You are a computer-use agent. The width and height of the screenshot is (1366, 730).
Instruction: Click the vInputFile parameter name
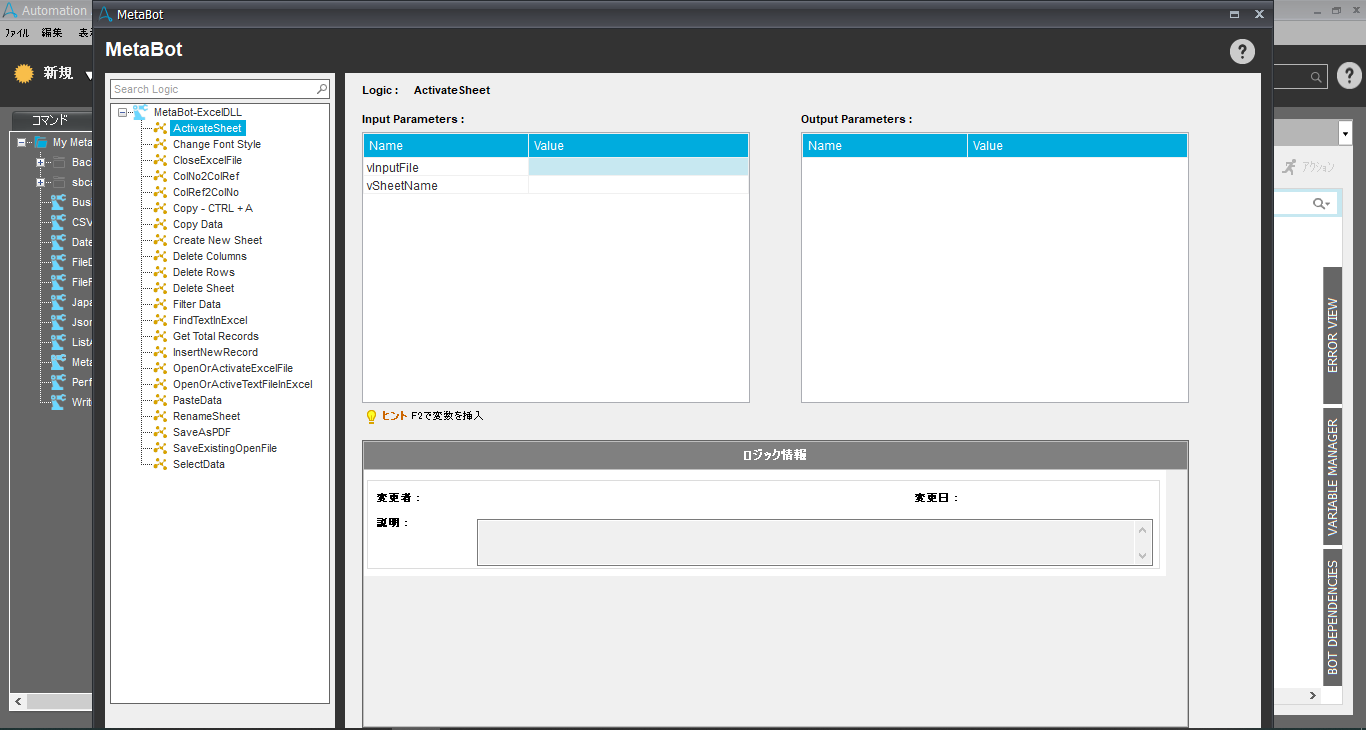click(x=393, y=167)
